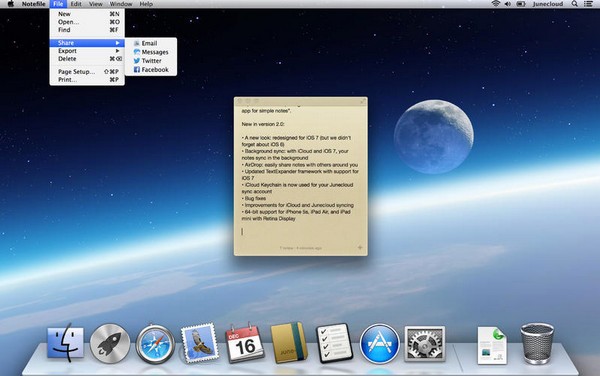The height and width of the screenshot is (376, 600).
Task: Close the open File menu
Action: pyautogui.click(x=58, y=4)
